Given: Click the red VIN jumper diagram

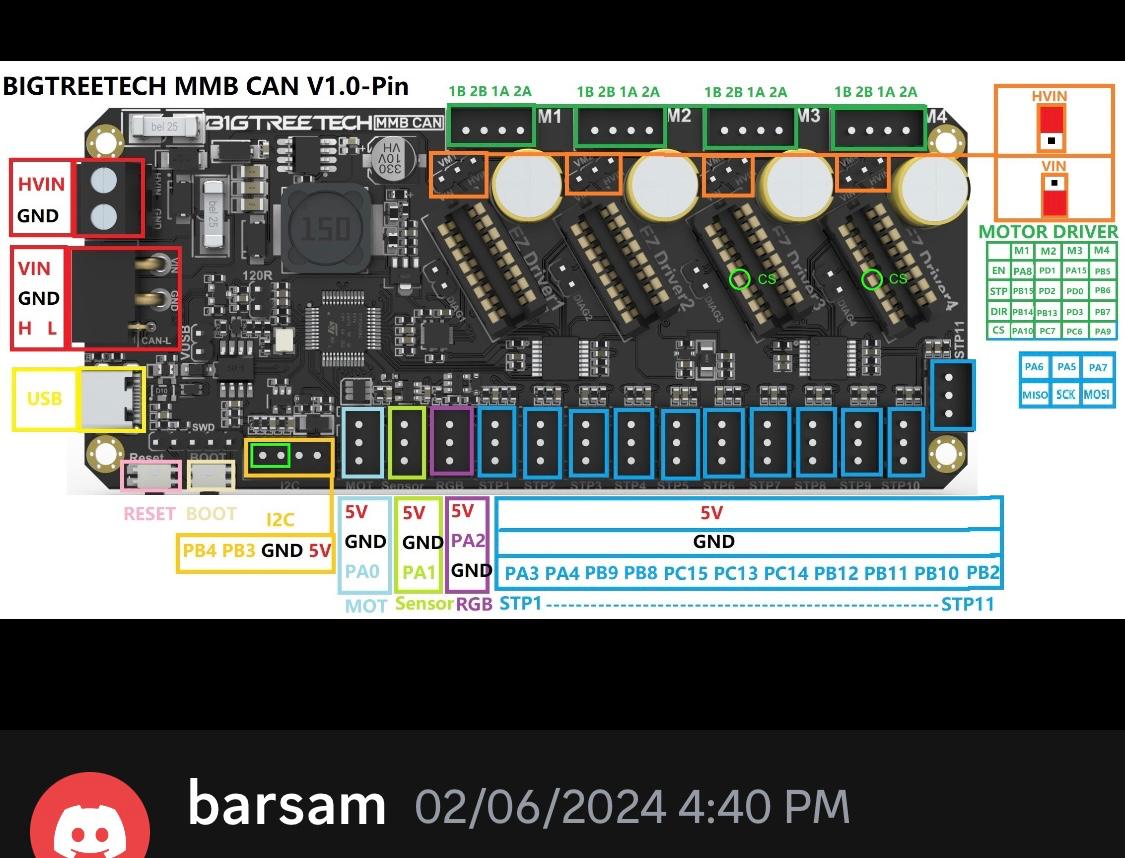Looking at the screenshot, I should pyautogui.click(x=1053, y=195).
